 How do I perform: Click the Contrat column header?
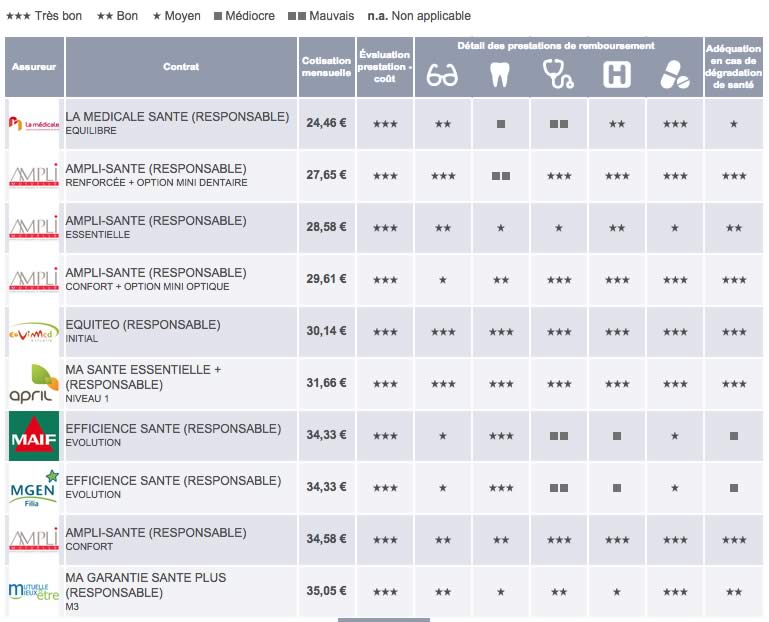click(x=181, y=67)
